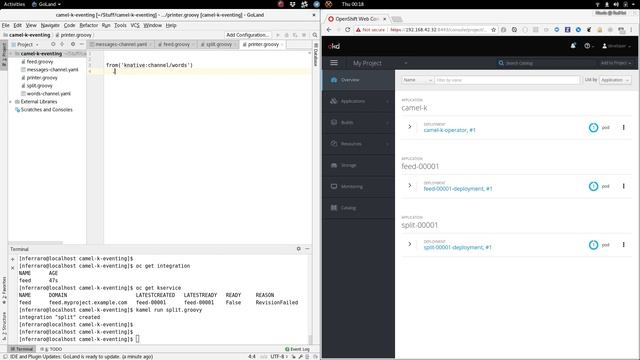Select feed.groovy in project tree
640x360 pixels.
point(40,62)
